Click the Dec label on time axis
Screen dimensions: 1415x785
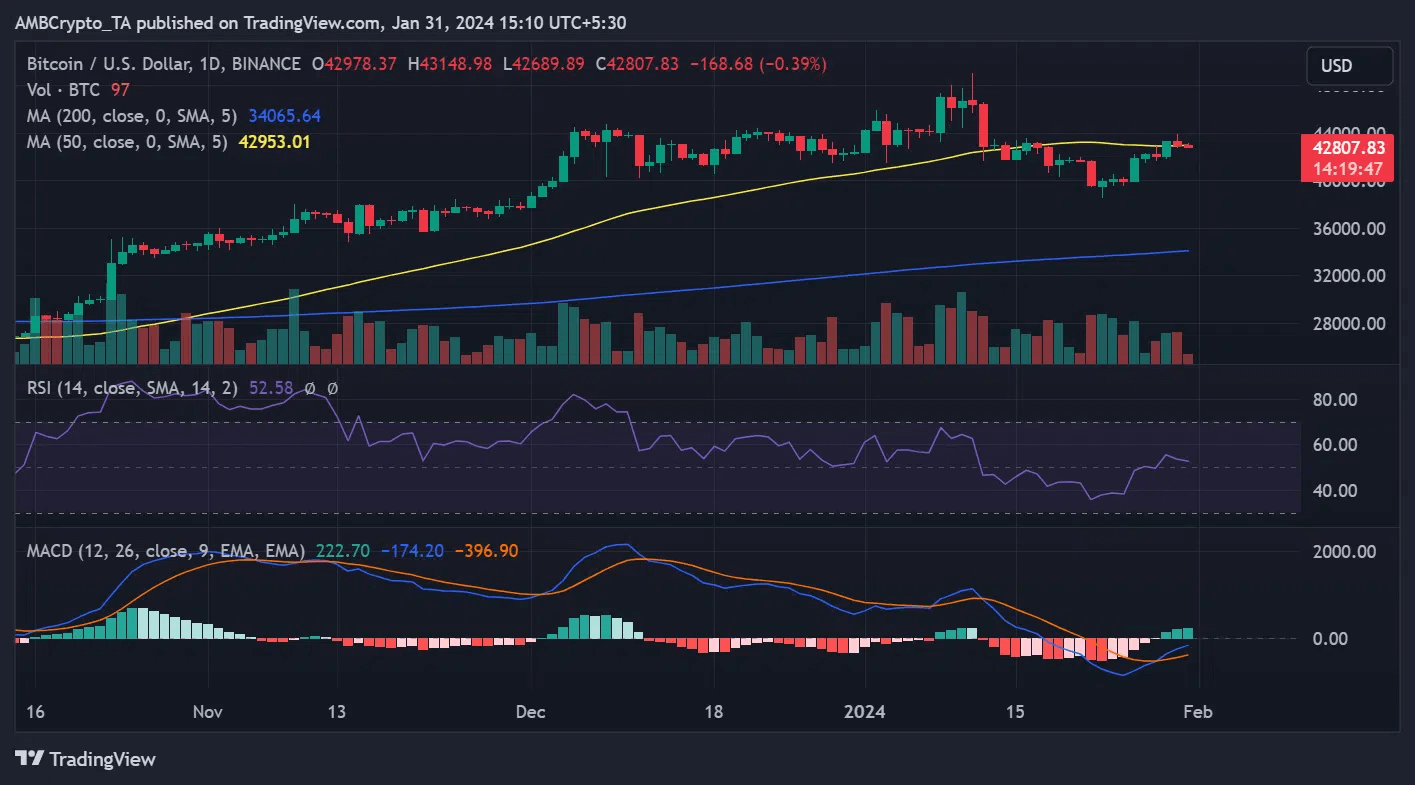tap(531, 712)
